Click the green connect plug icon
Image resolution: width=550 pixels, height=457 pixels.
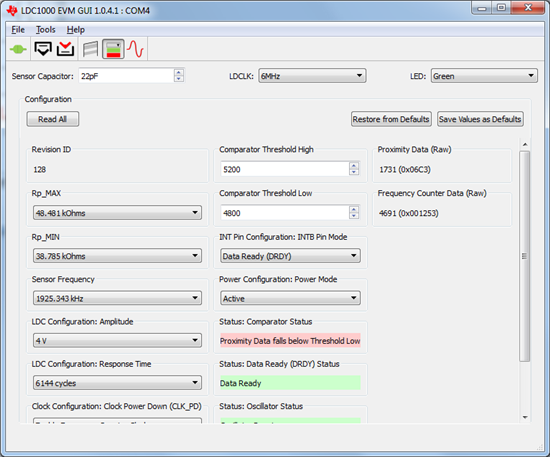18,49
